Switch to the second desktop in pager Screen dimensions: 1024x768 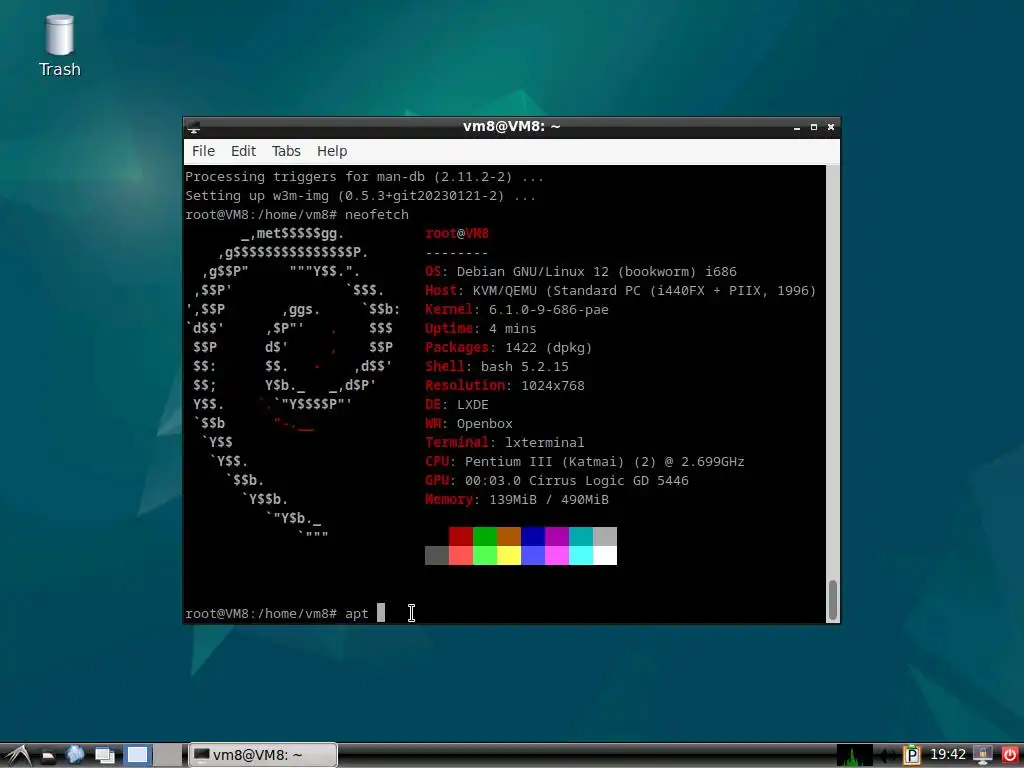pos(169,756)
